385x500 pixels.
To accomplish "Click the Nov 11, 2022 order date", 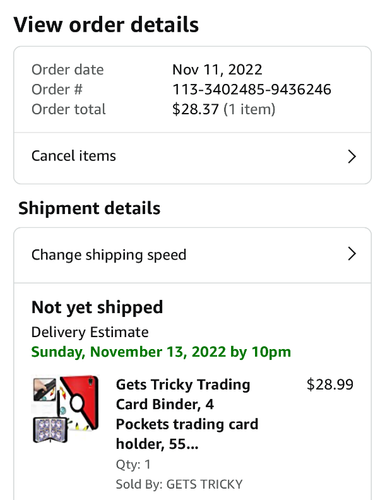I will 217,70.
